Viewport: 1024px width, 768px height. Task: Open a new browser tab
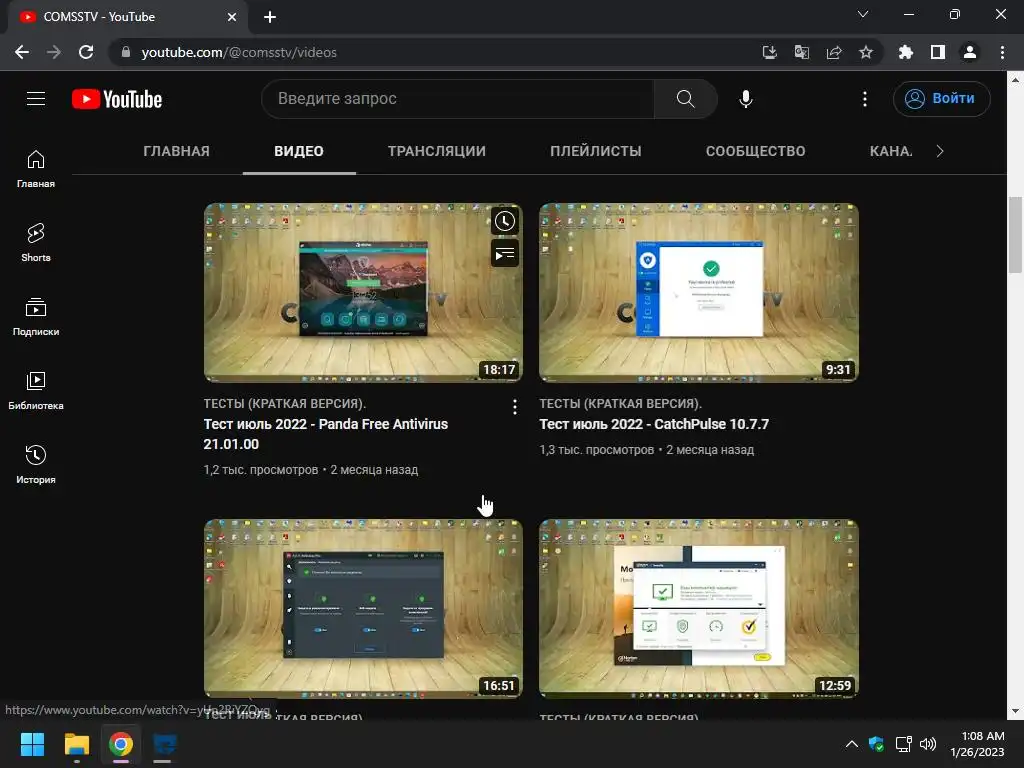point(270,17)
